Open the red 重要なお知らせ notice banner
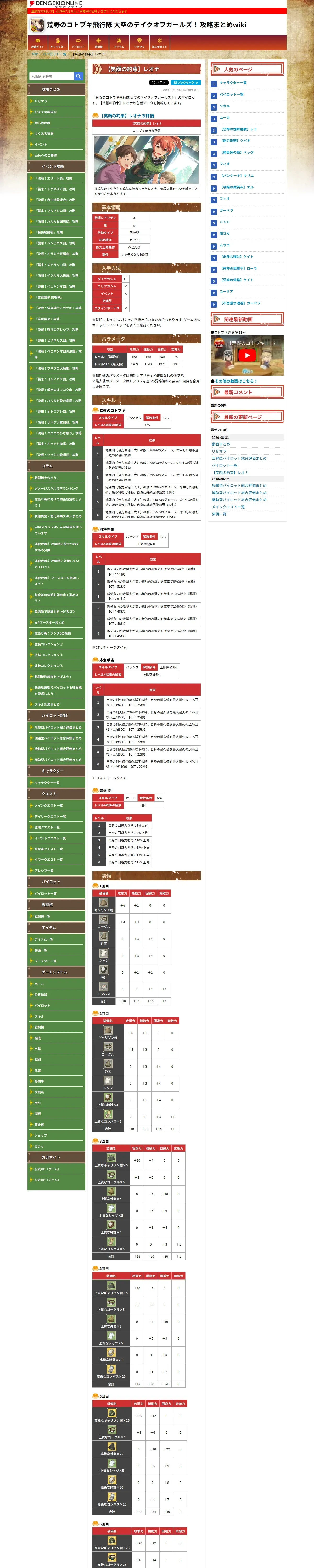 pyautogui.click(x=78, y=11)
